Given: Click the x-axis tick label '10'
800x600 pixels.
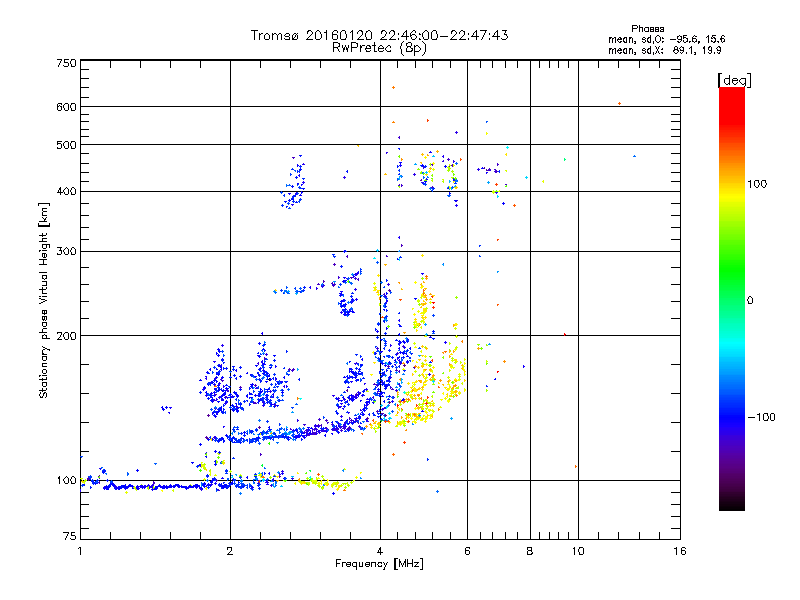Looking at the screenshot, I should click(578, 551).
